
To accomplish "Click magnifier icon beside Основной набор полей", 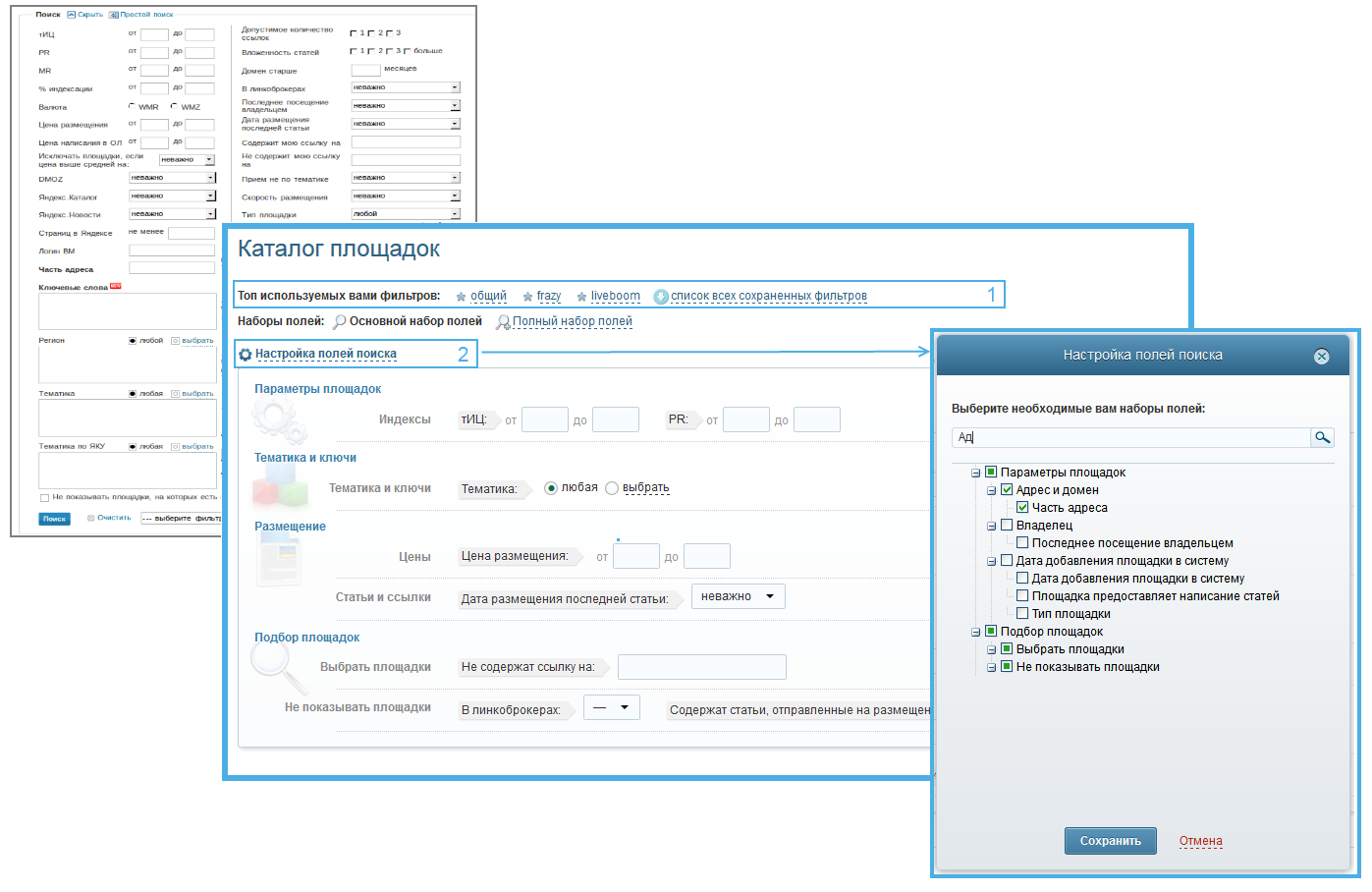I will tap(340, 322).
